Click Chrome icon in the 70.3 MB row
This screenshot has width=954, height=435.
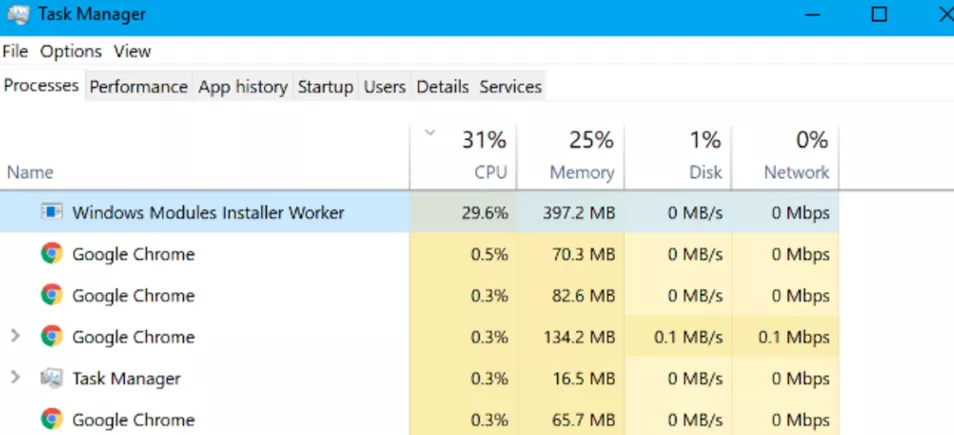52,253
